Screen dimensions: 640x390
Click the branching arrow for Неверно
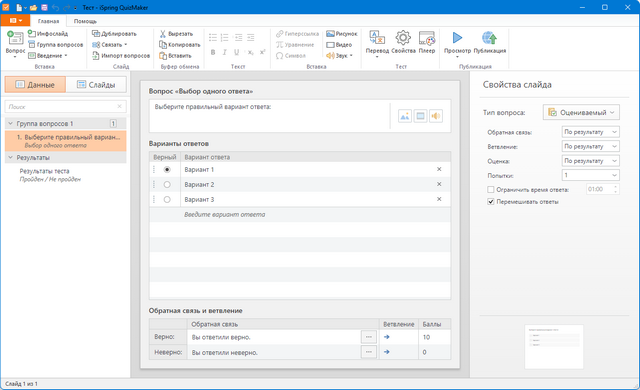(x=387, y=352)
